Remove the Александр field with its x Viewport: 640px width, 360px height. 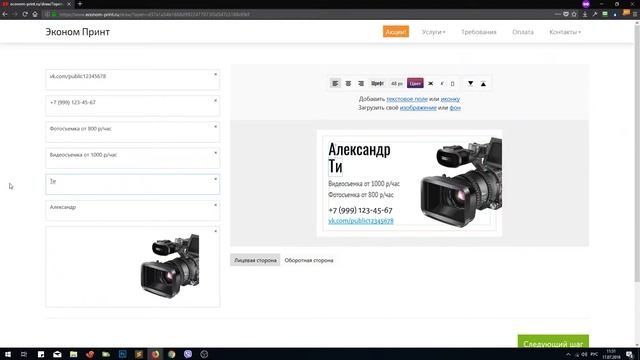tap(216, 205)
